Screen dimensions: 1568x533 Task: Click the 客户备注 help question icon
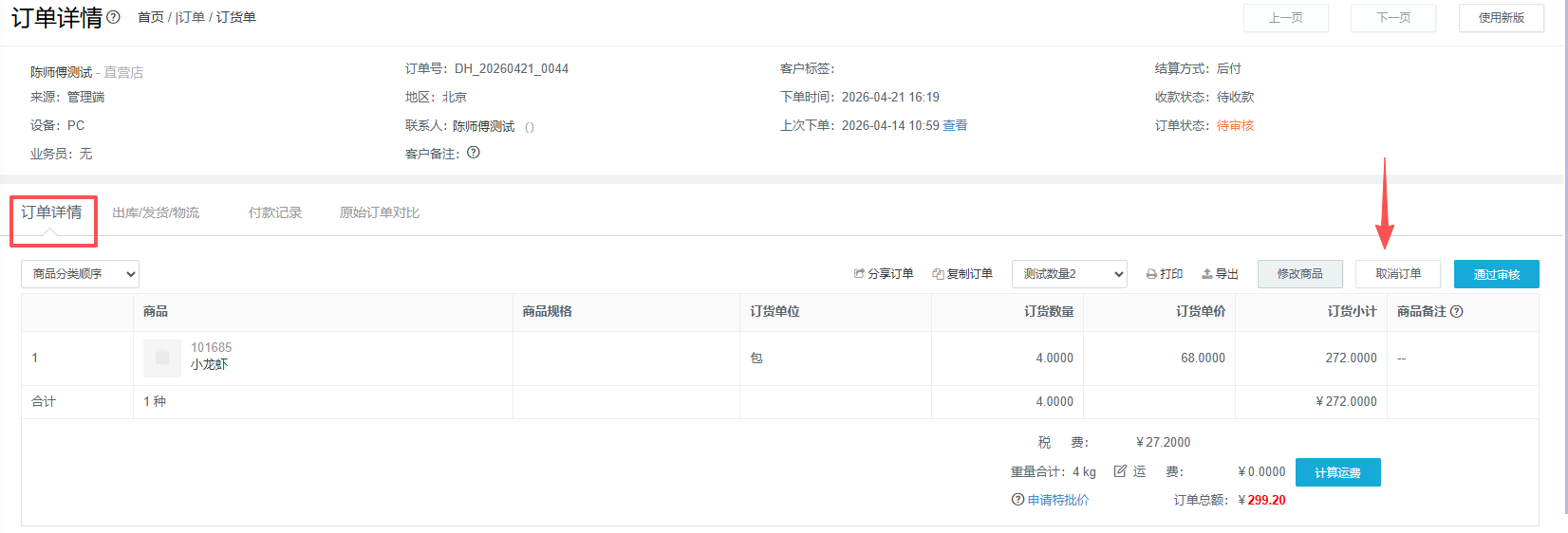(x=474, y=153)
